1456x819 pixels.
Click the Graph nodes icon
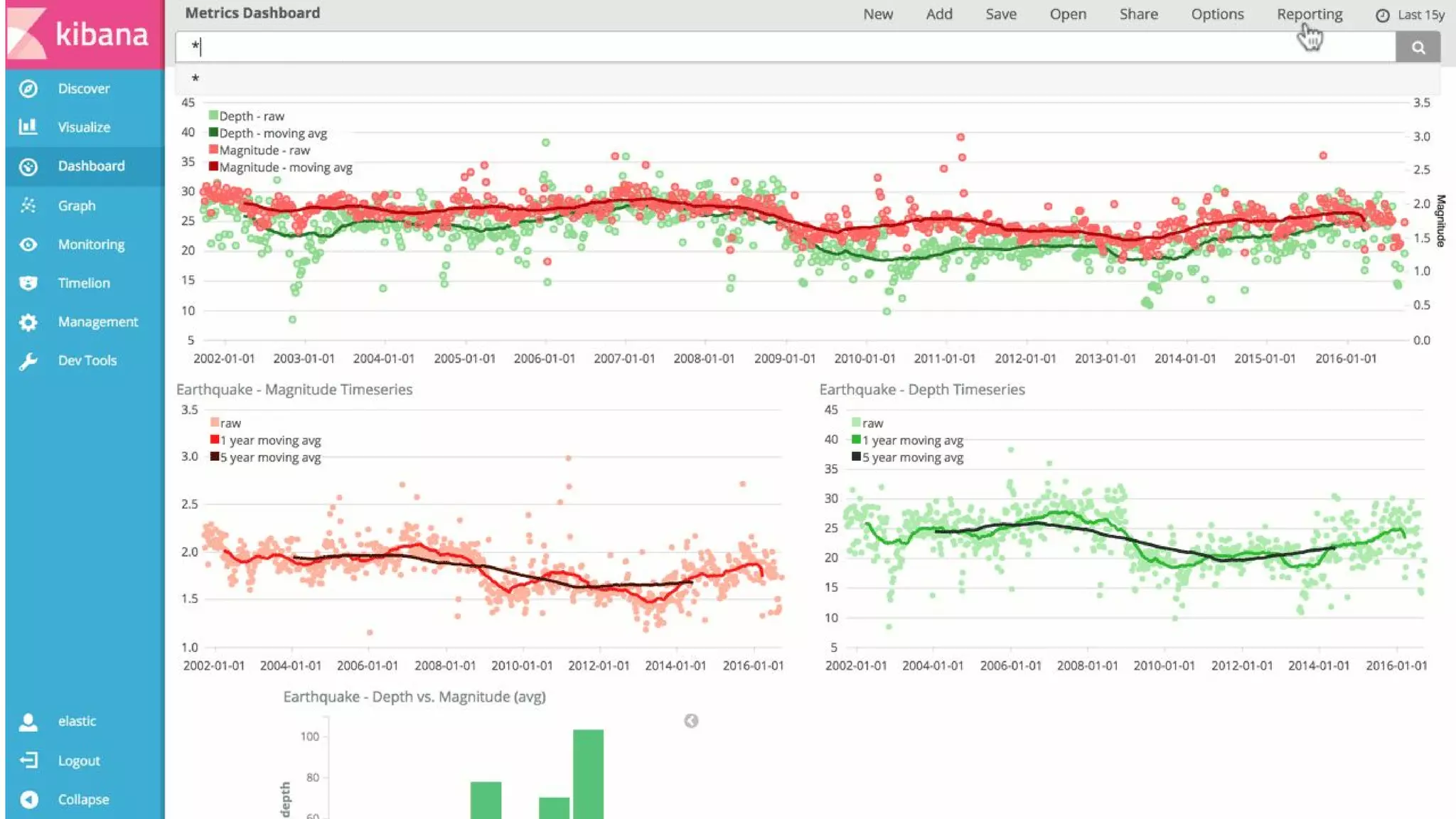click(x=28, y=205)
